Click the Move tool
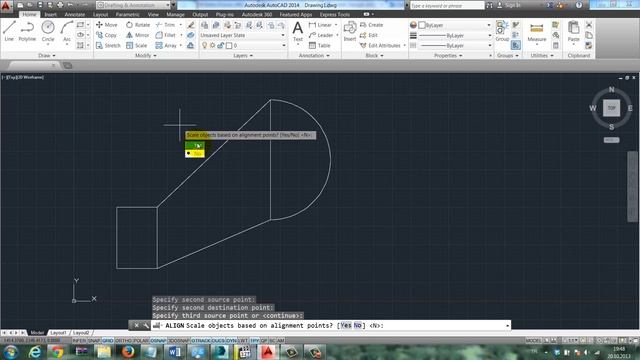 107,25
